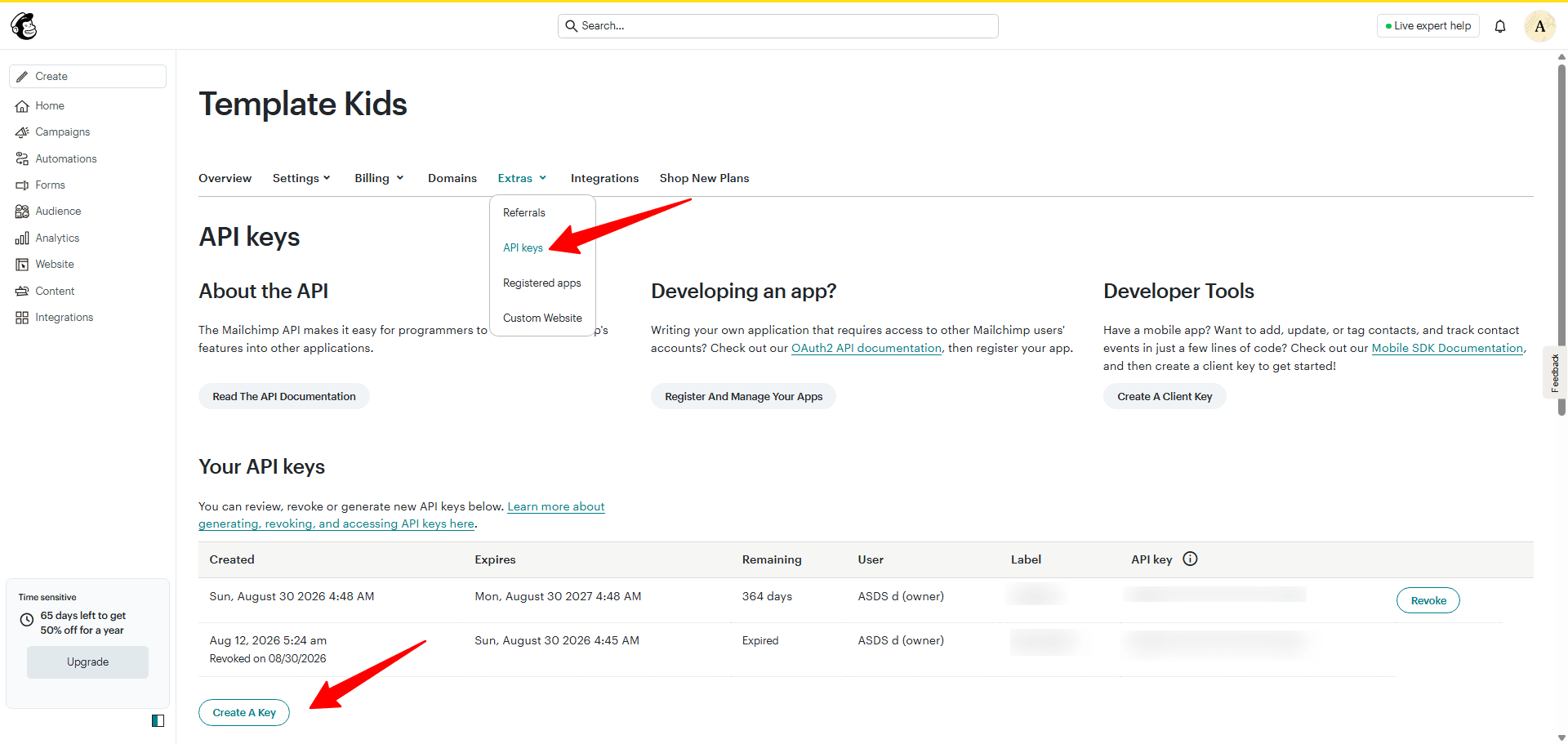Image resolution: width=1568 pixels, height=744 pixels.
Task: Click the User column header
Action: pyautogui.click(x=871, y=559)
